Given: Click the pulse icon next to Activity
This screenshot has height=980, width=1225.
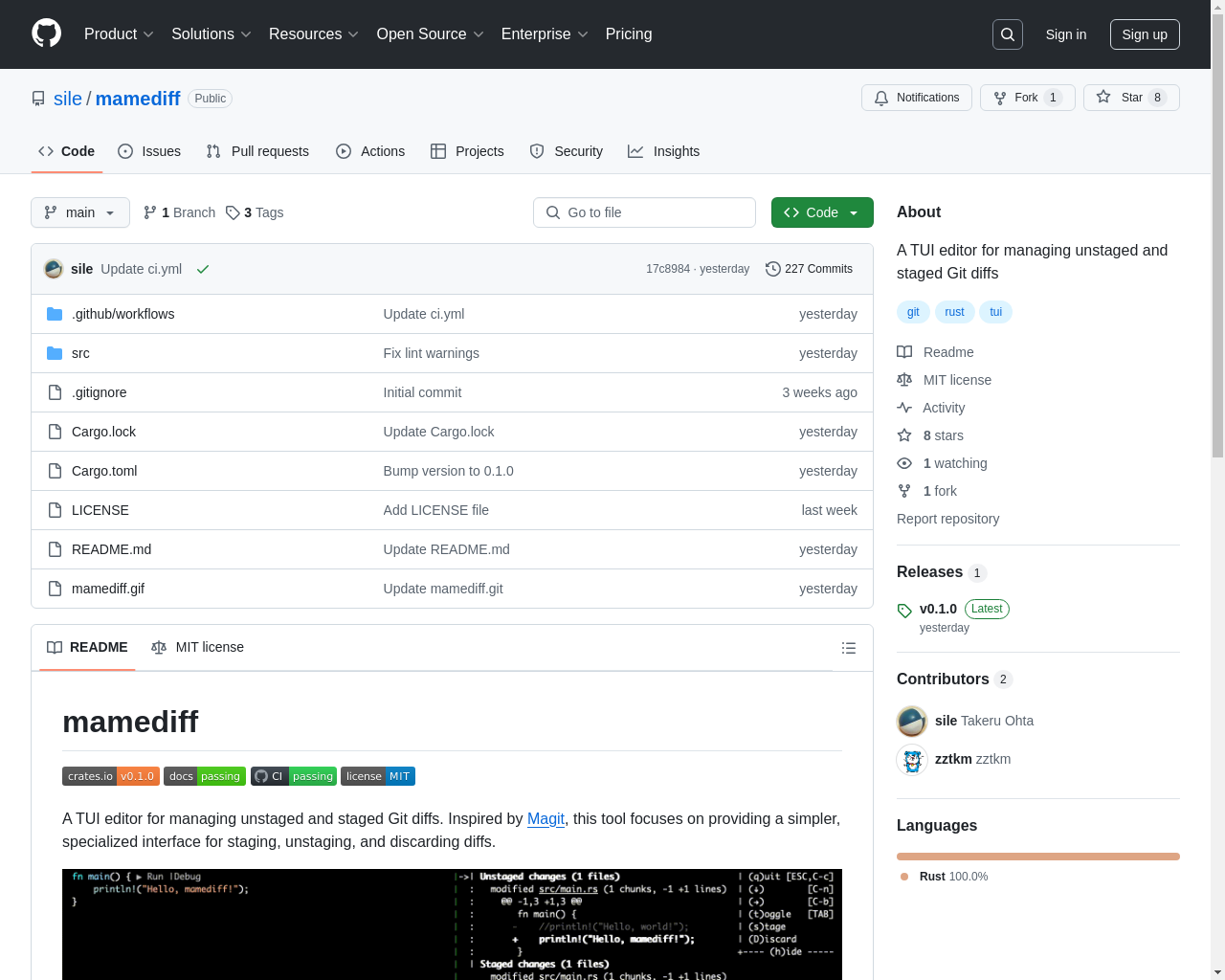Looking at the screenshot, I should [904, 408].
